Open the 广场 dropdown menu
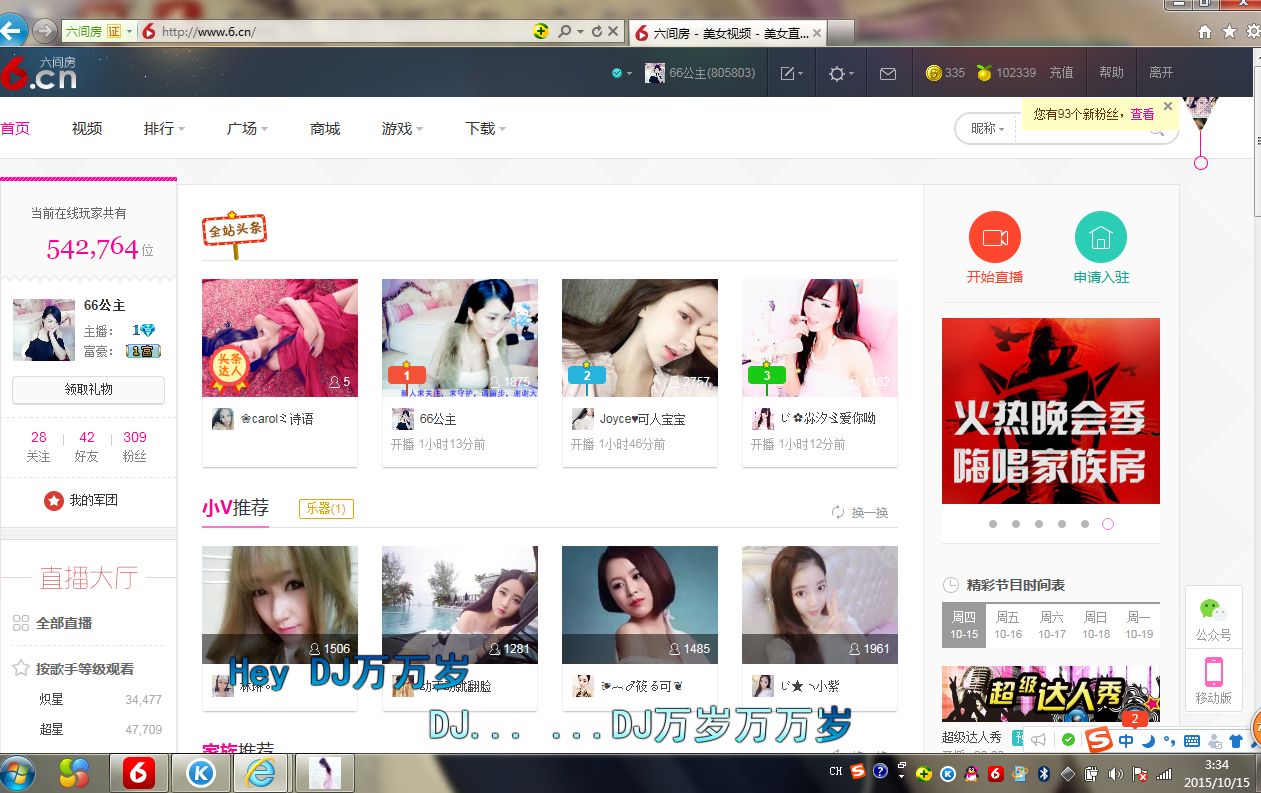 [247, 128]
